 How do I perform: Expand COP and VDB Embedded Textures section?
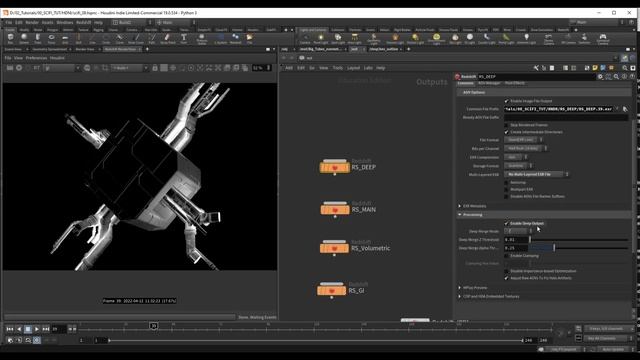click(x=460, y=296)
